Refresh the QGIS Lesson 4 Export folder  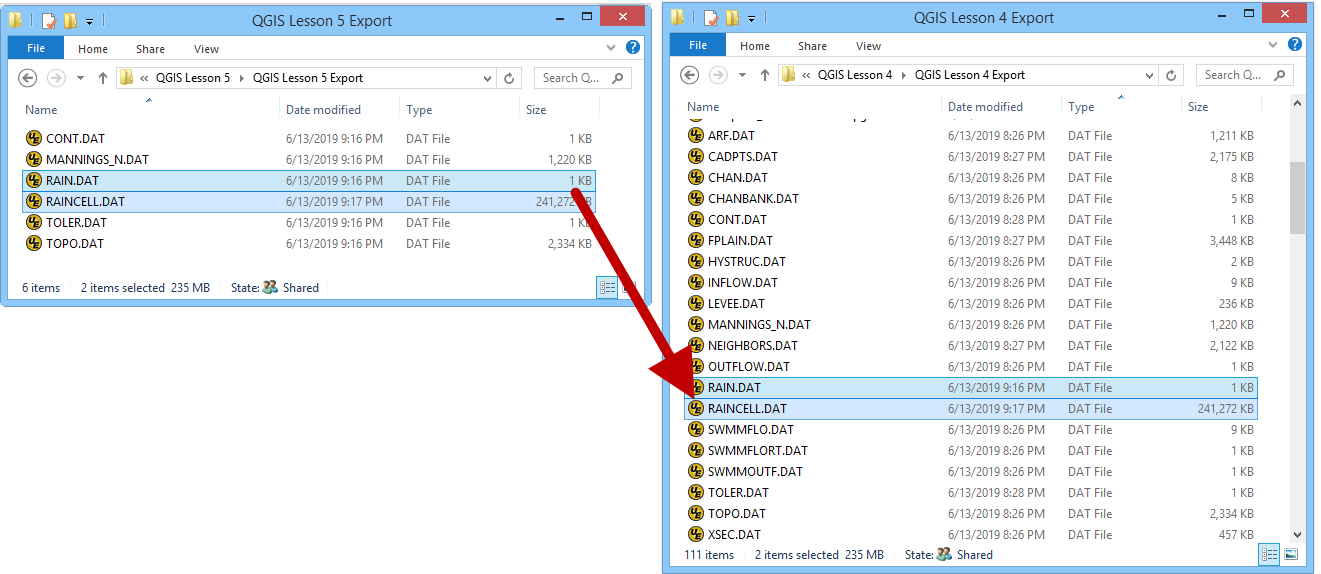(x=1171, y=75)
